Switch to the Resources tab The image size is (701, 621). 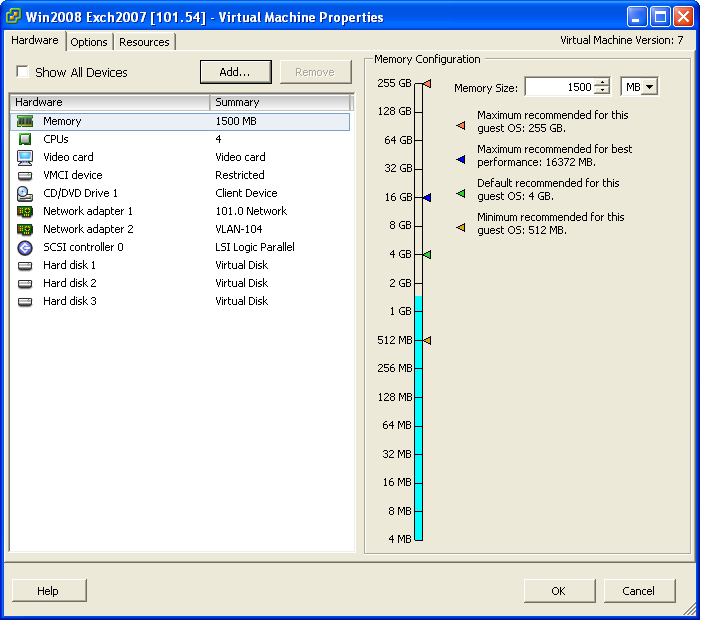pos(144,42)
